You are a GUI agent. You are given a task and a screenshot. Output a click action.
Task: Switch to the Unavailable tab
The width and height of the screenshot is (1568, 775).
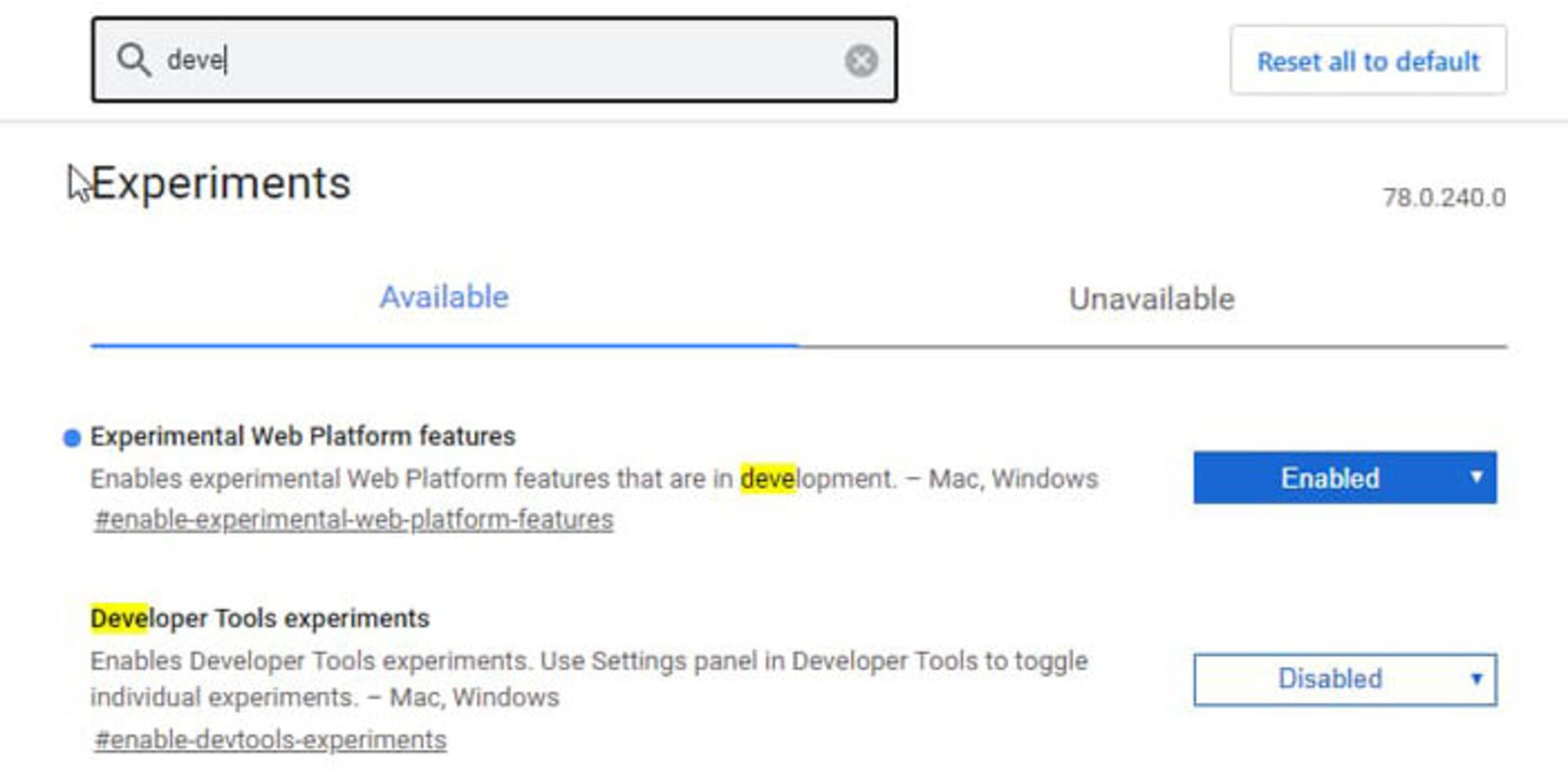point(1151,300)
